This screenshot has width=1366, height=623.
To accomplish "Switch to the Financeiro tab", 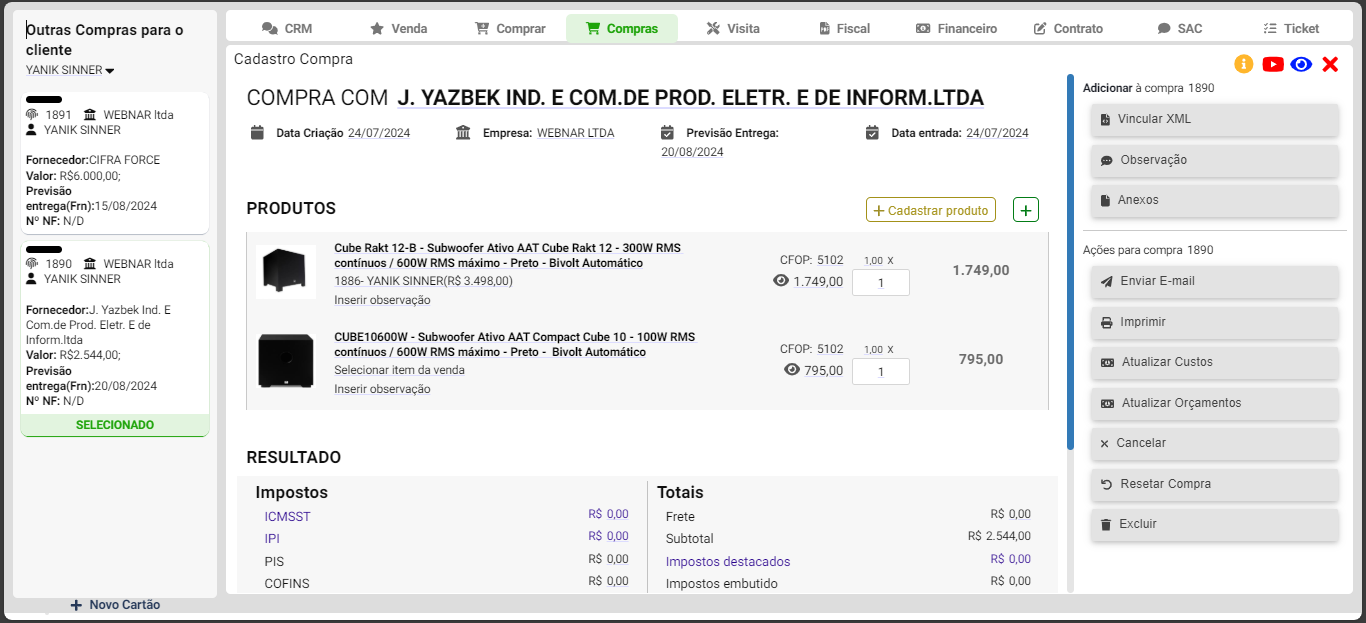I will click(956, 28).
